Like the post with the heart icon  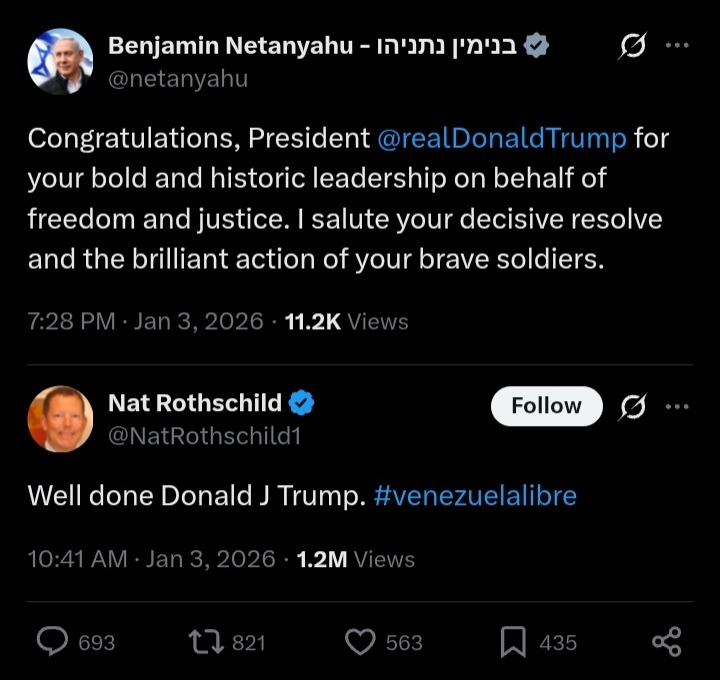pos(360,642)
